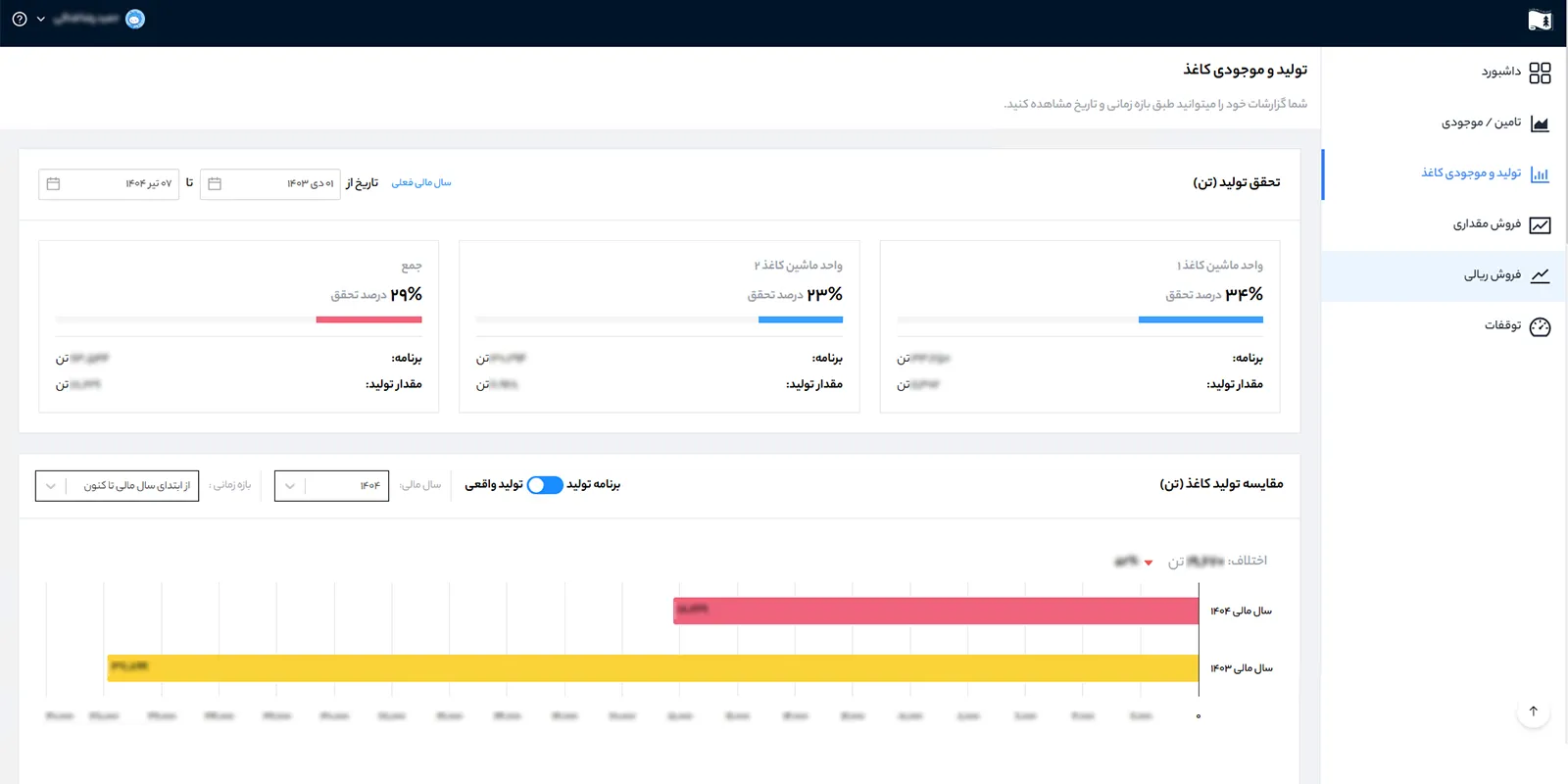
Task: Open the calendar for the start date field
Action: click(215, 184)
